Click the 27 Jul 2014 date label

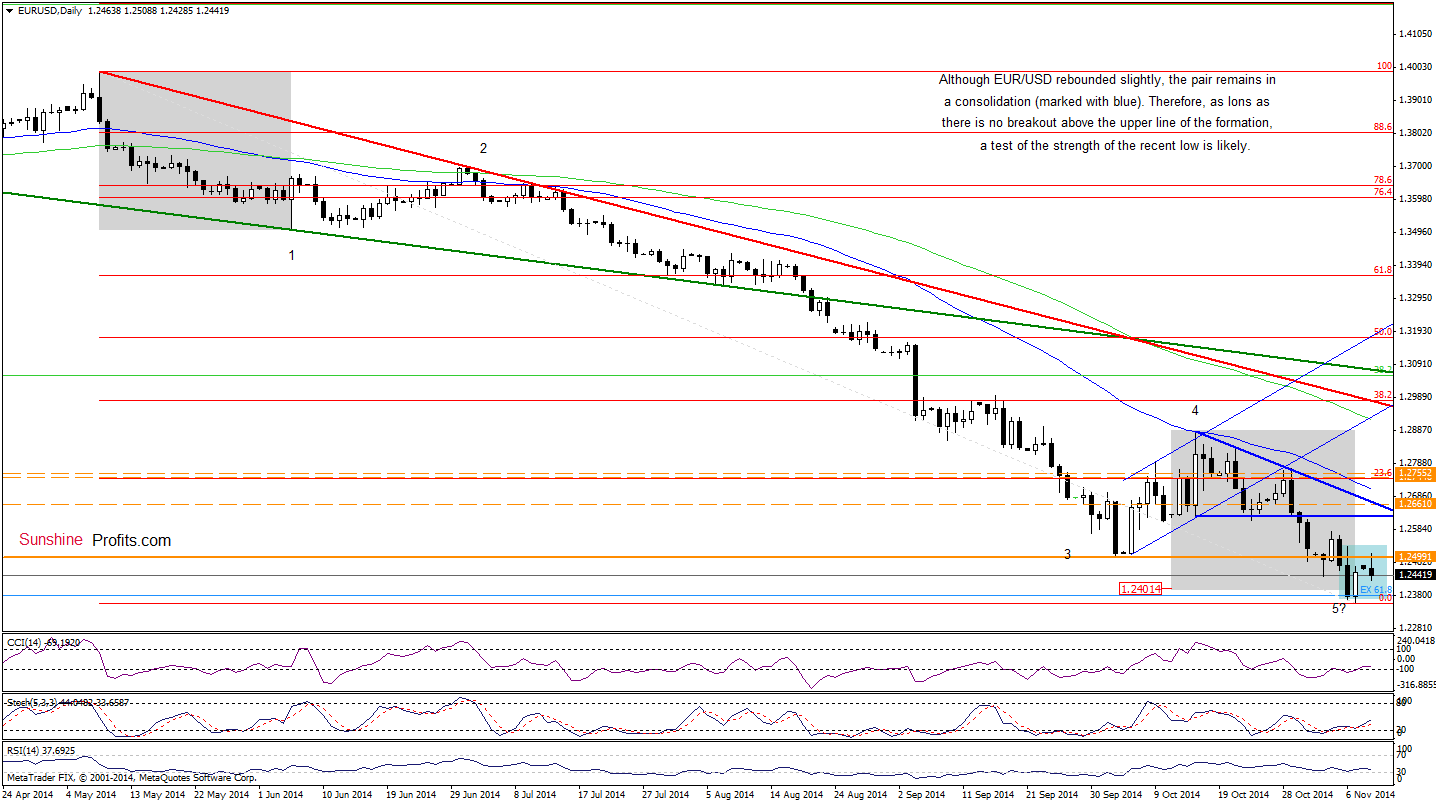(x=665, y=794)
